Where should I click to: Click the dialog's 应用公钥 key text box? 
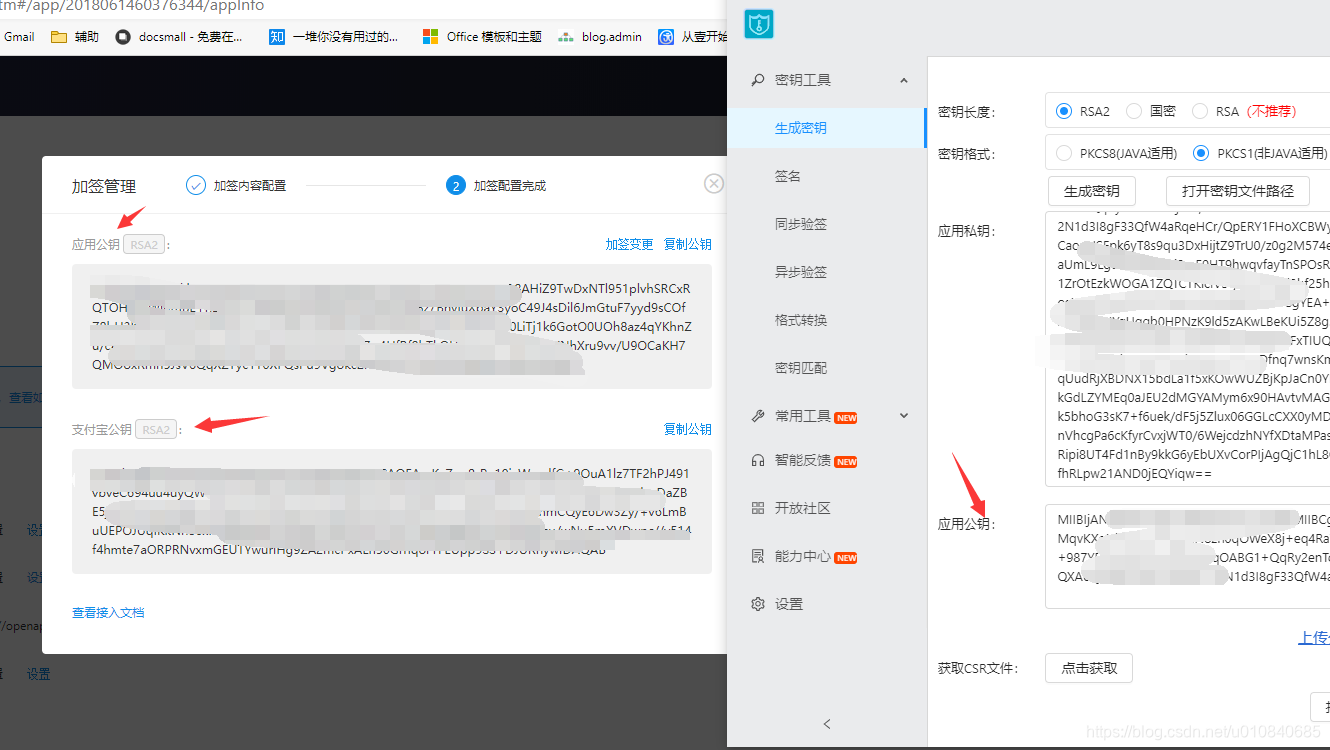[x=392, y=326]
